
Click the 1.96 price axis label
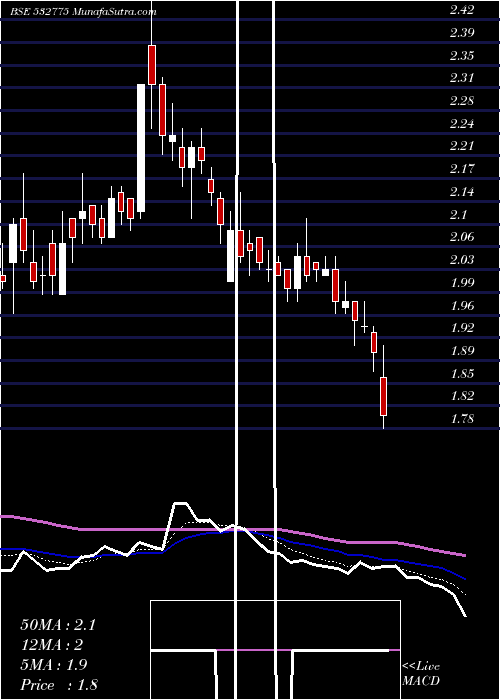[x=462, y=305]
